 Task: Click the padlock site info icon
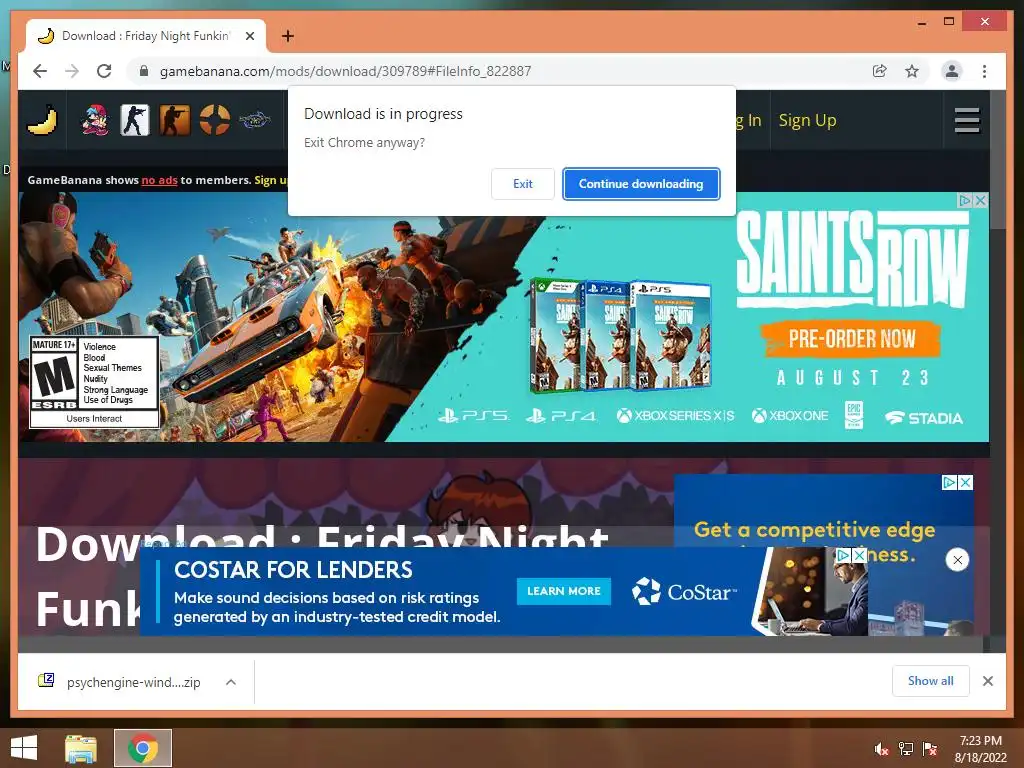(x=144, y=71)
